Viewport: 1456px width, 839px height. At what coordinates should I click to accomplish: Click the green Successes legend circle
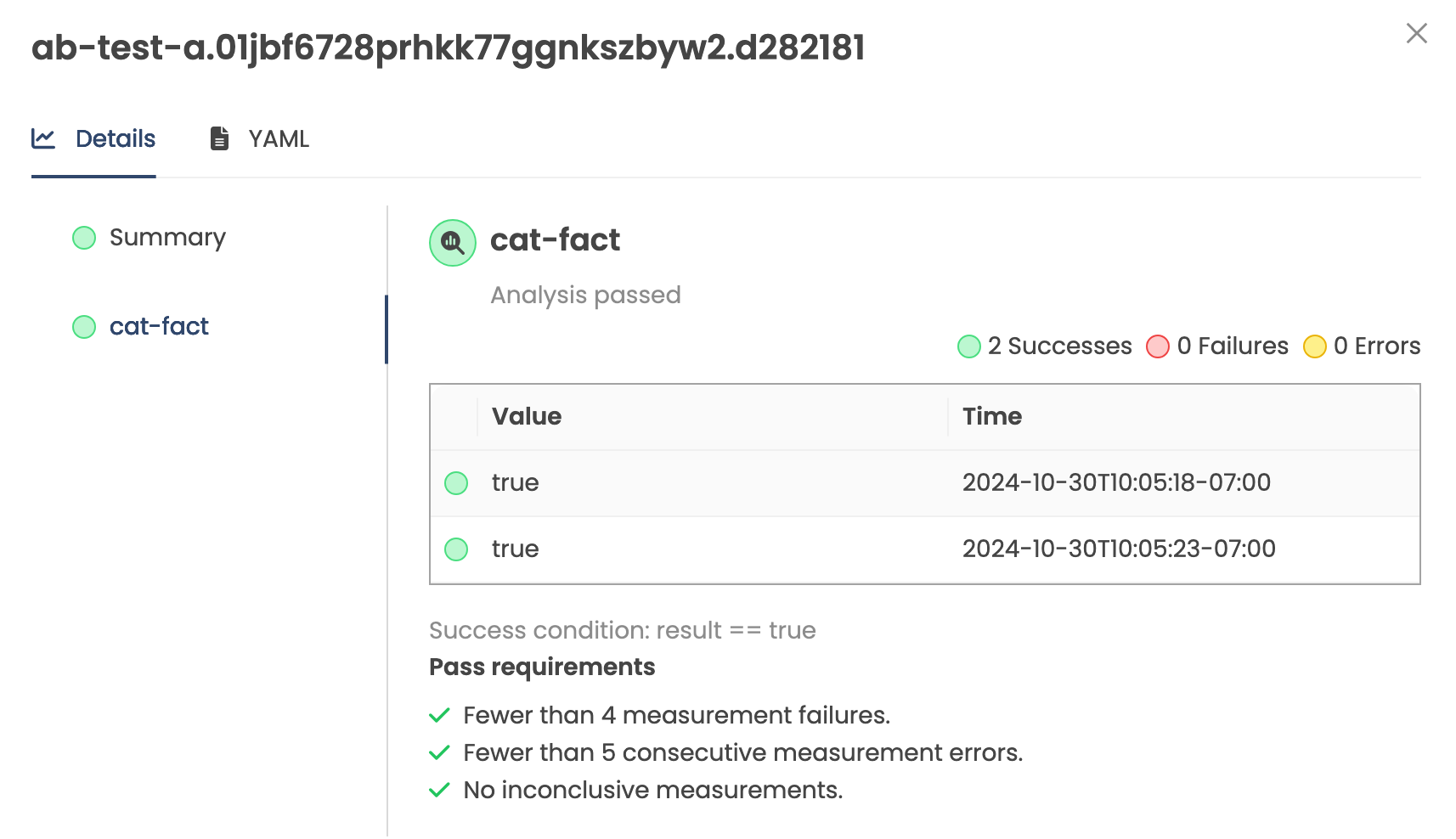(x=968, y=346)
